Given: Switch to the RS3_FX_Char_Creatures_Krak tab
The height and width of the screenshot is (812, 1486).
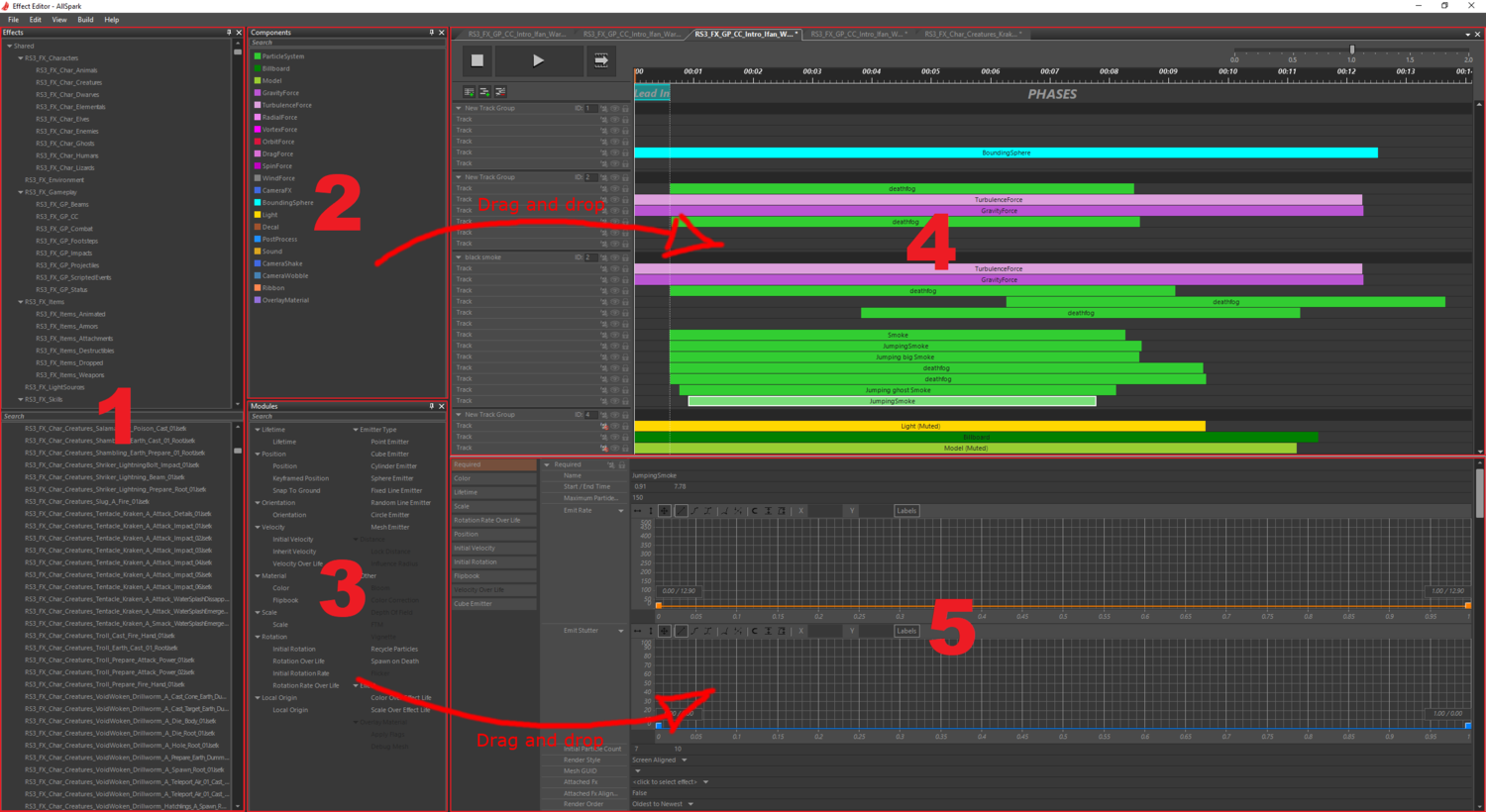Looking at the screenshot, I should point(974,33).
